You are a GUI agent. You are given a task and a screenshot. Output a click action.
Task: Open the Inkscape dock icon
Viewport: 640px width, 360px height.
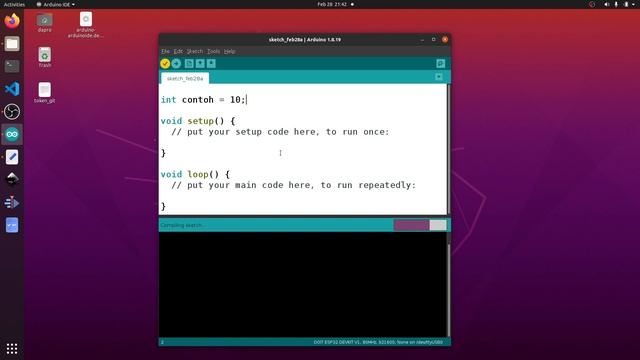12,180
